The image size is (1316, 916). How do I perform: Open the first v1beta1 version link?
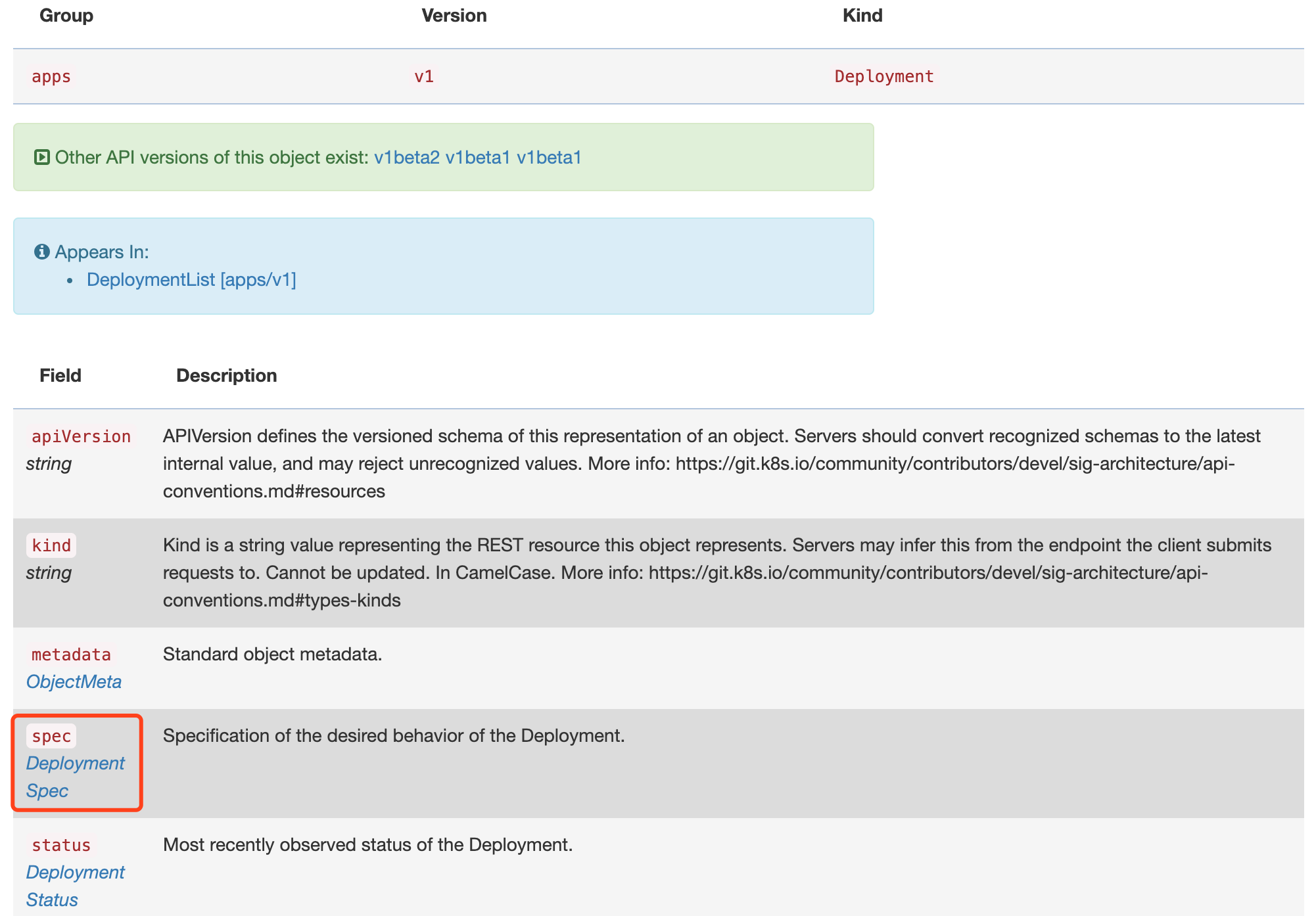[479, 158]
